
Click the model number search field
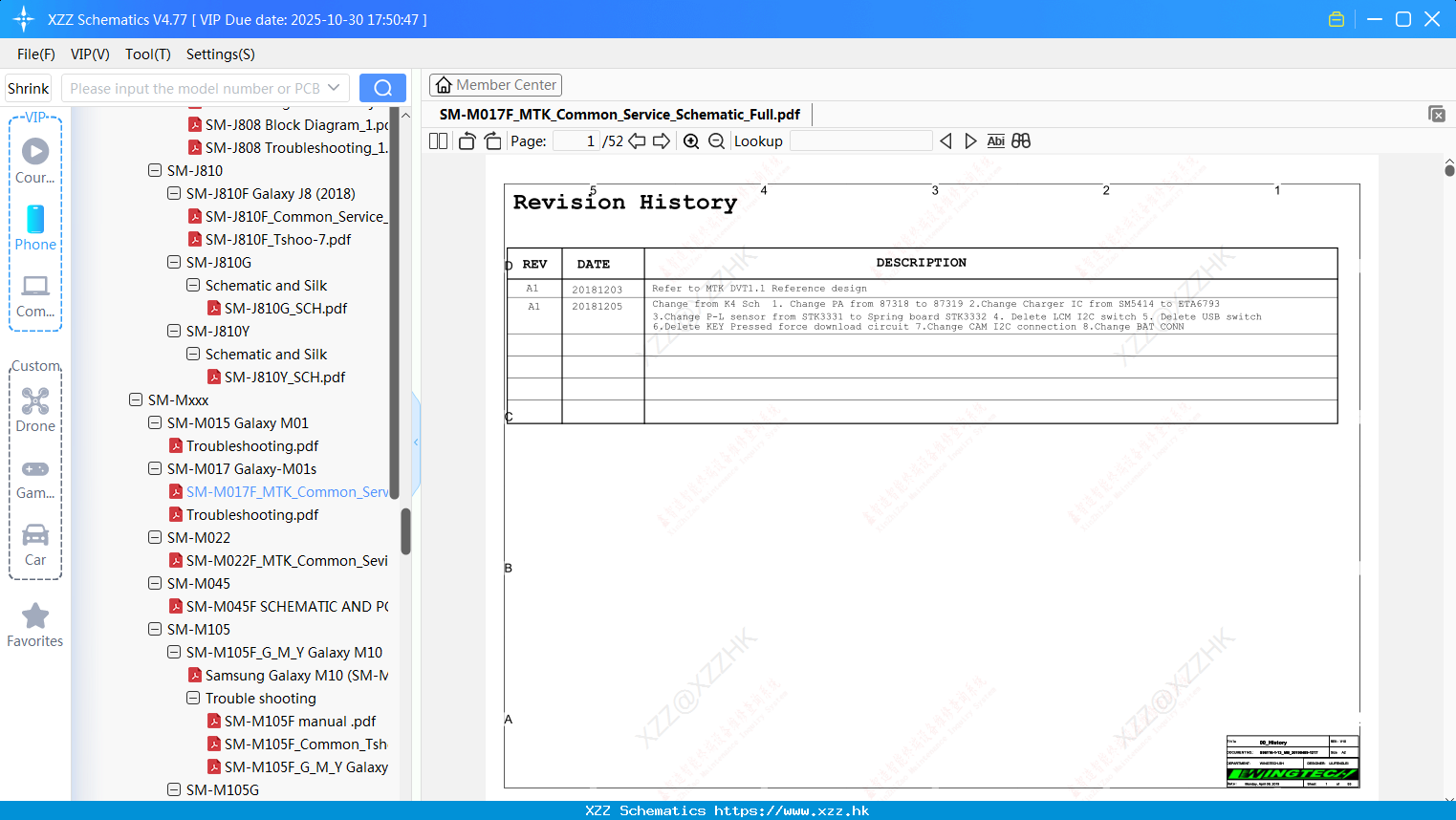195,88
